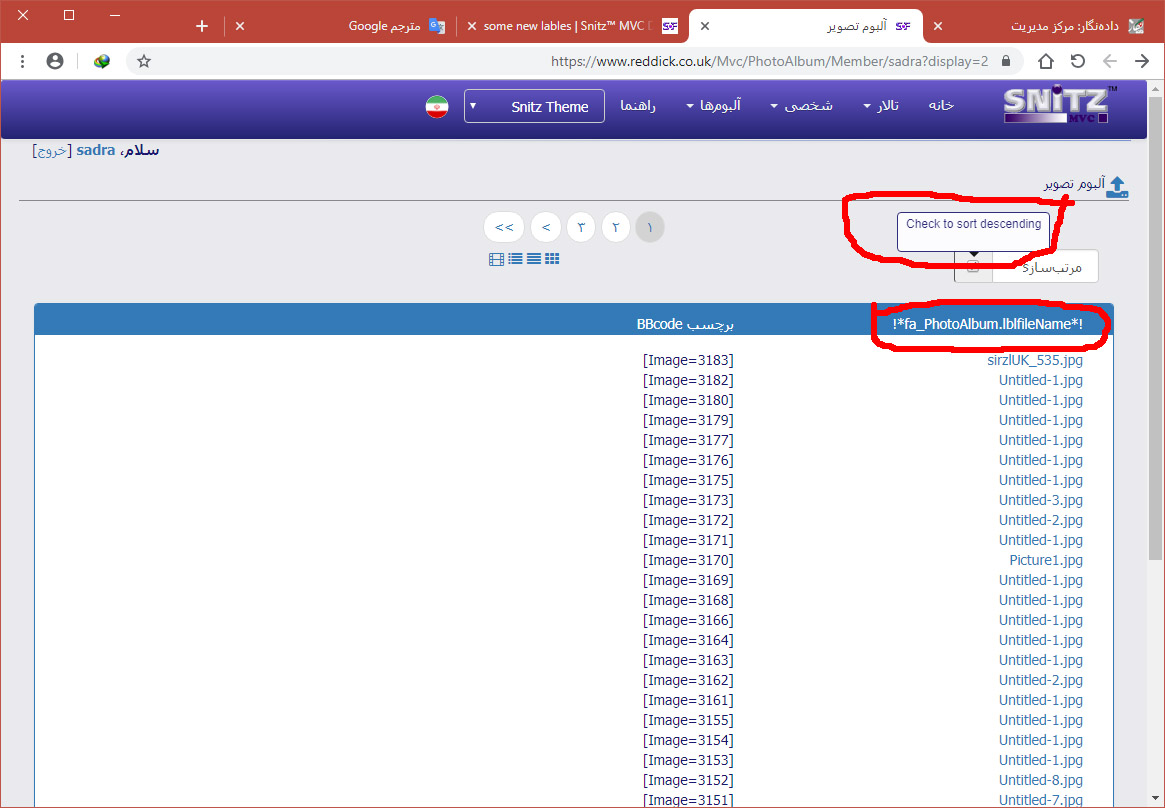Switch to filmstrip view icon

[x=497, y=259]
